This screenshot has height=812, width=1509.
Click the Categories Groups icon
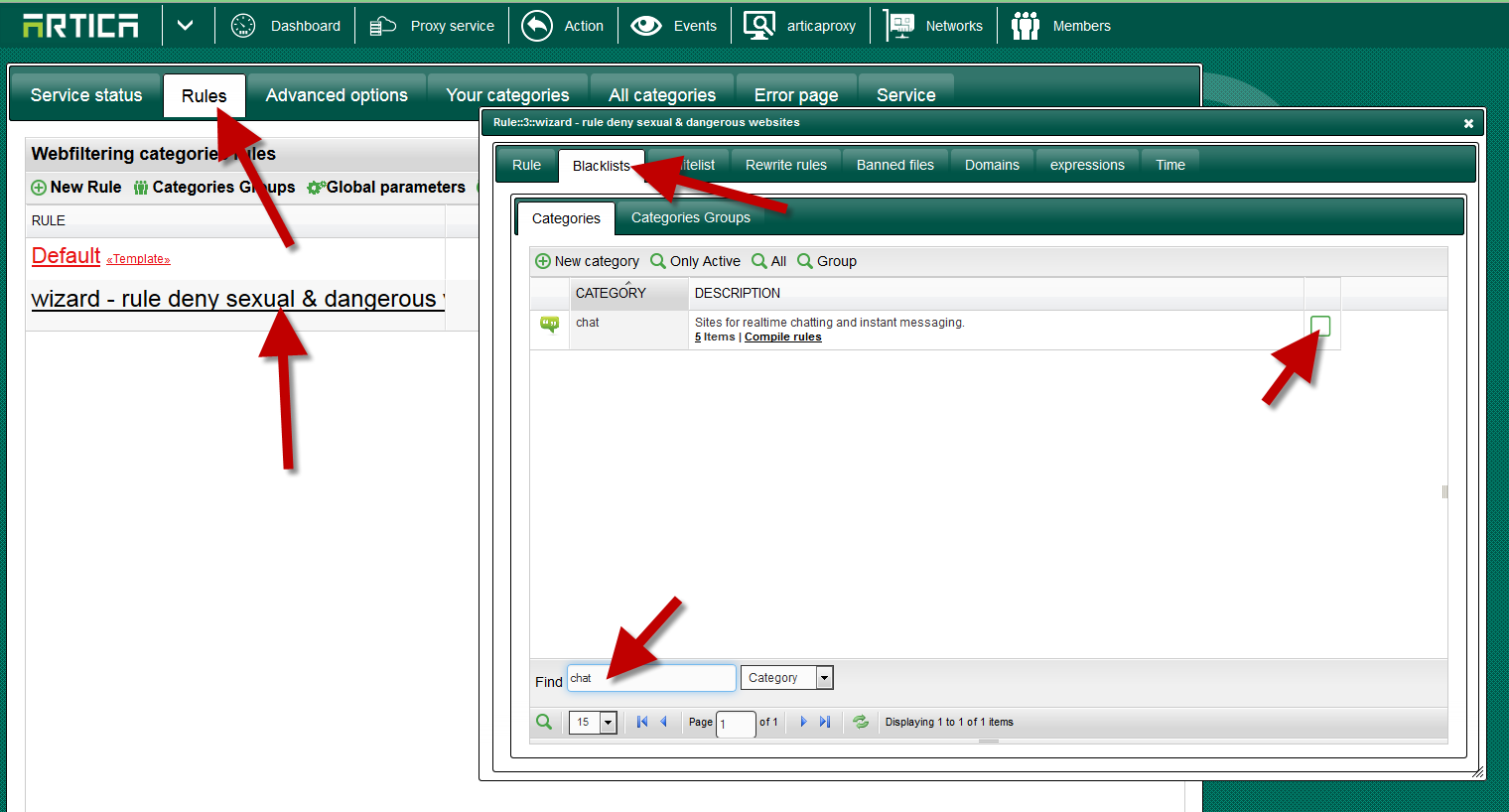coord(141,188)
